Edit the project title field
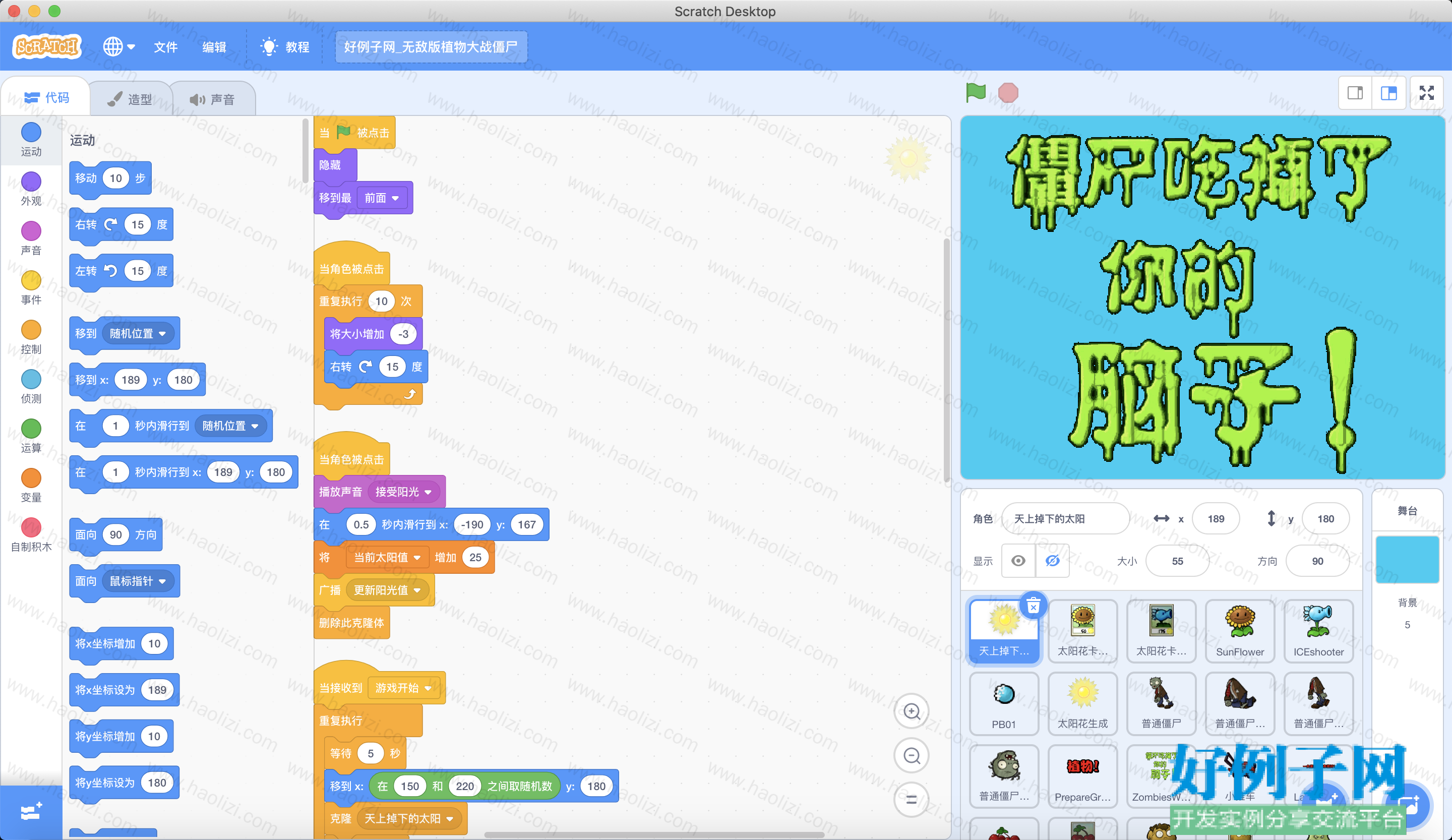The height and width of the screenshot is (840, 1452). point(431,47)
